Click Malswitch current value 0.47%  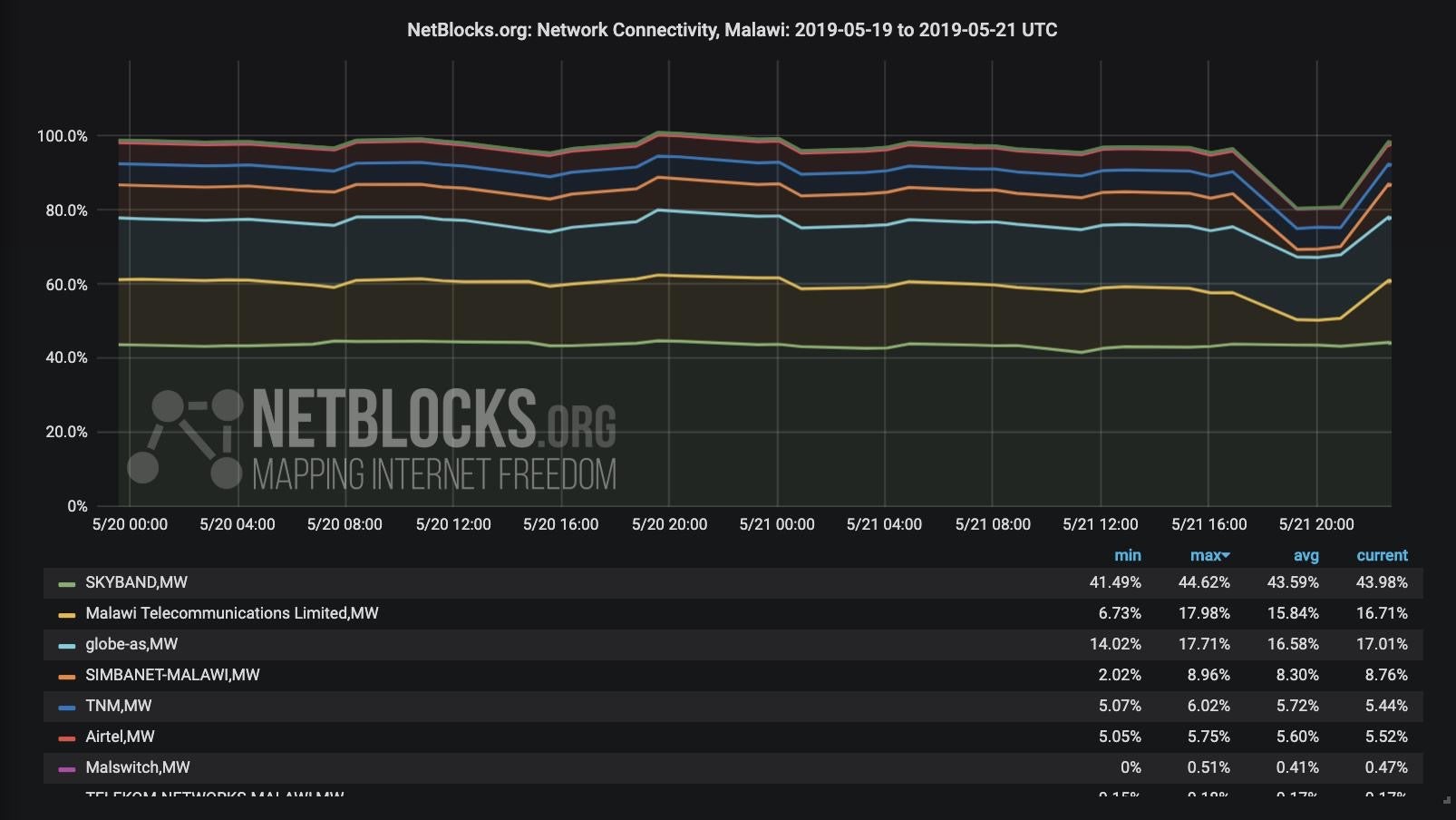pyautogui.click(x=1386, y=767)
